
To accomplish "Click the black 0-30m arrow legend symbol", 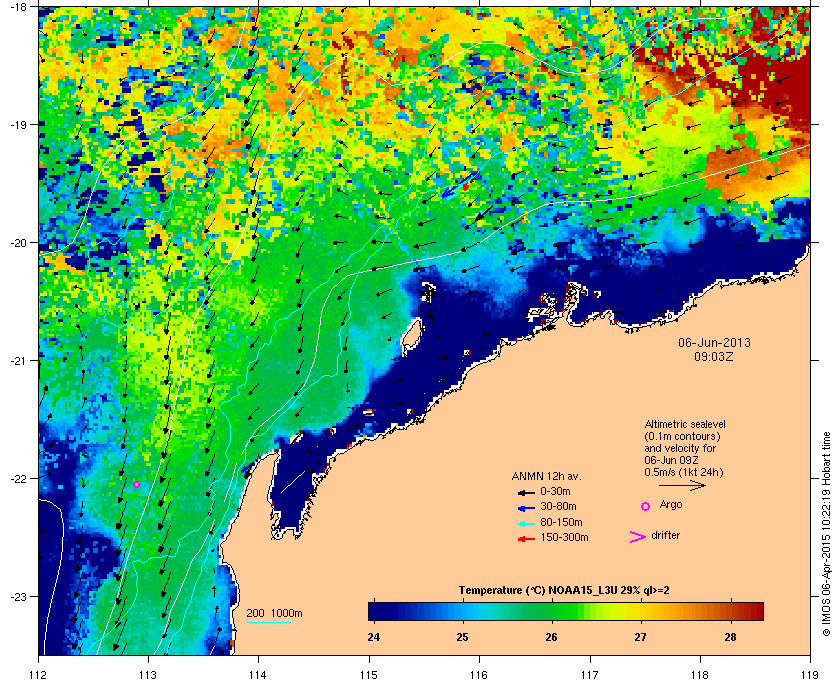I will coord(526,492).
